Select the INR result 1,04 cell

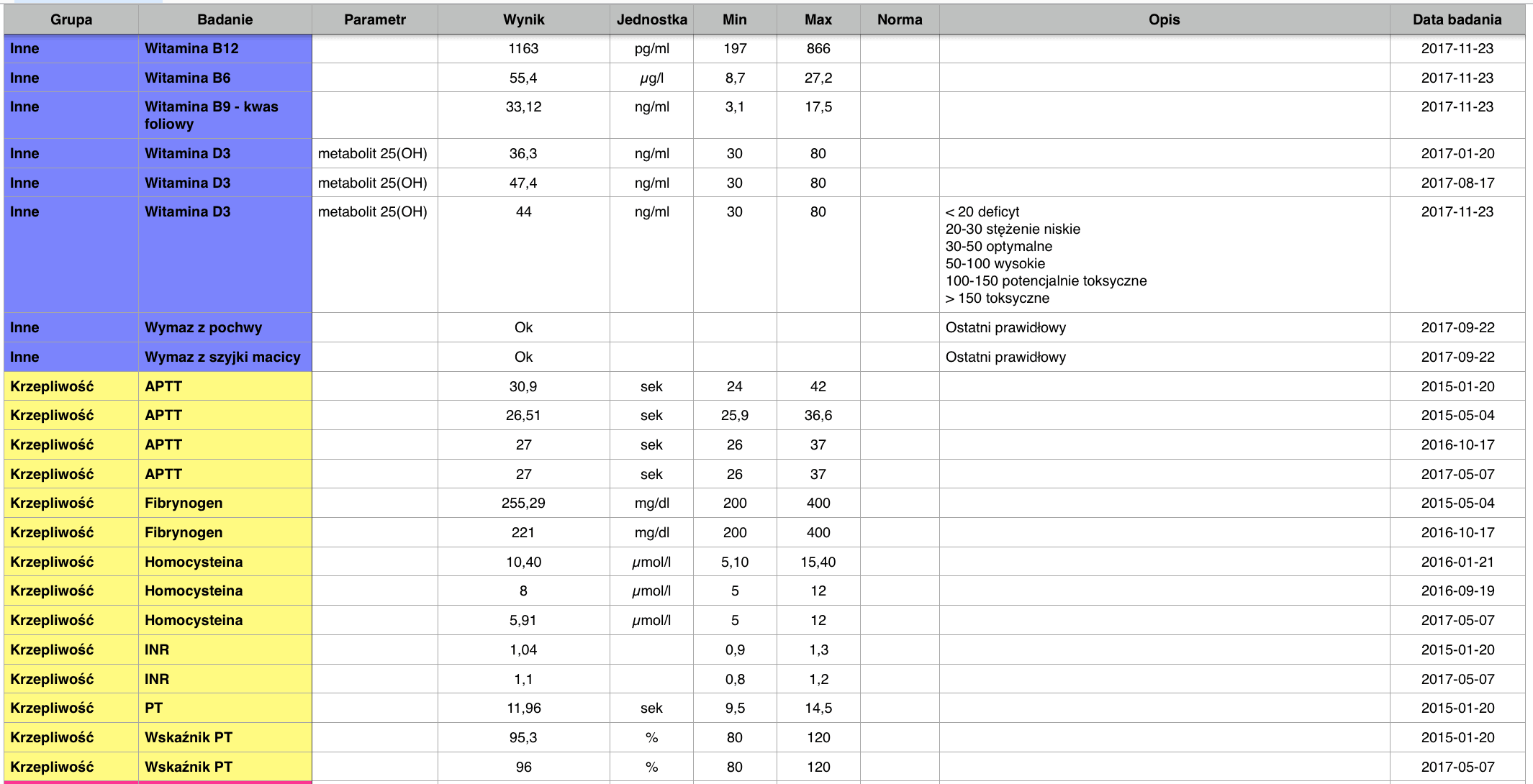[x=524, y=649]
